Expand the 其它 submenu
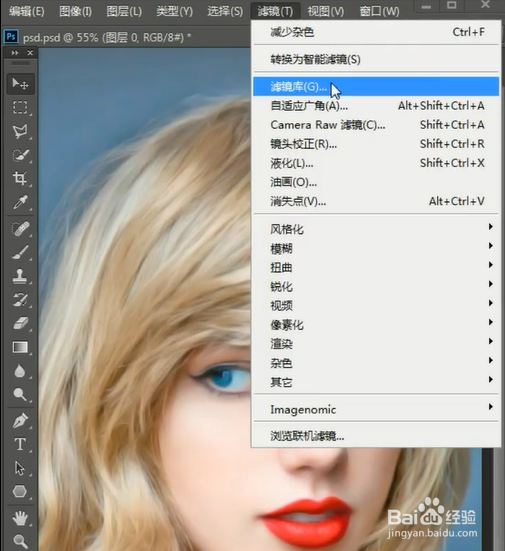This screenshot has height=551, width=505. (376, 382)
